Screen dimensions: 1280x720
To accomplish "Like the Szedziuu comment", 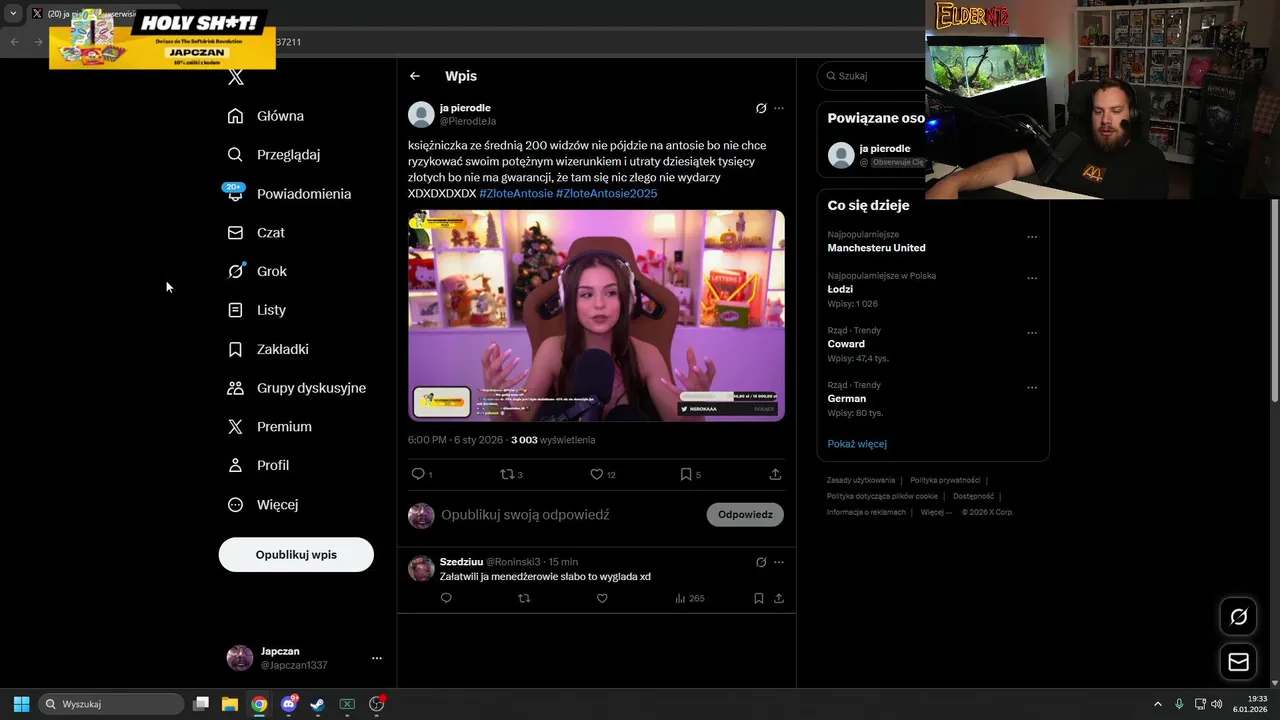I will 602,598.
